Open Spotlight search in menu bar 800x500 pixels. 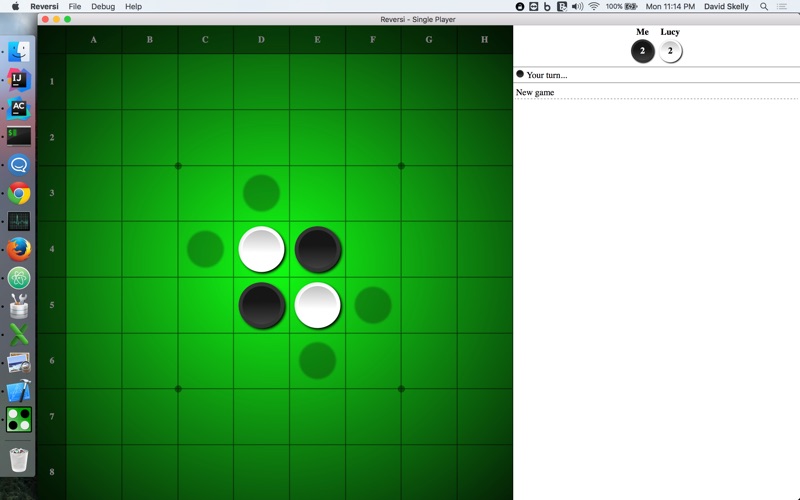click(763, 7)
